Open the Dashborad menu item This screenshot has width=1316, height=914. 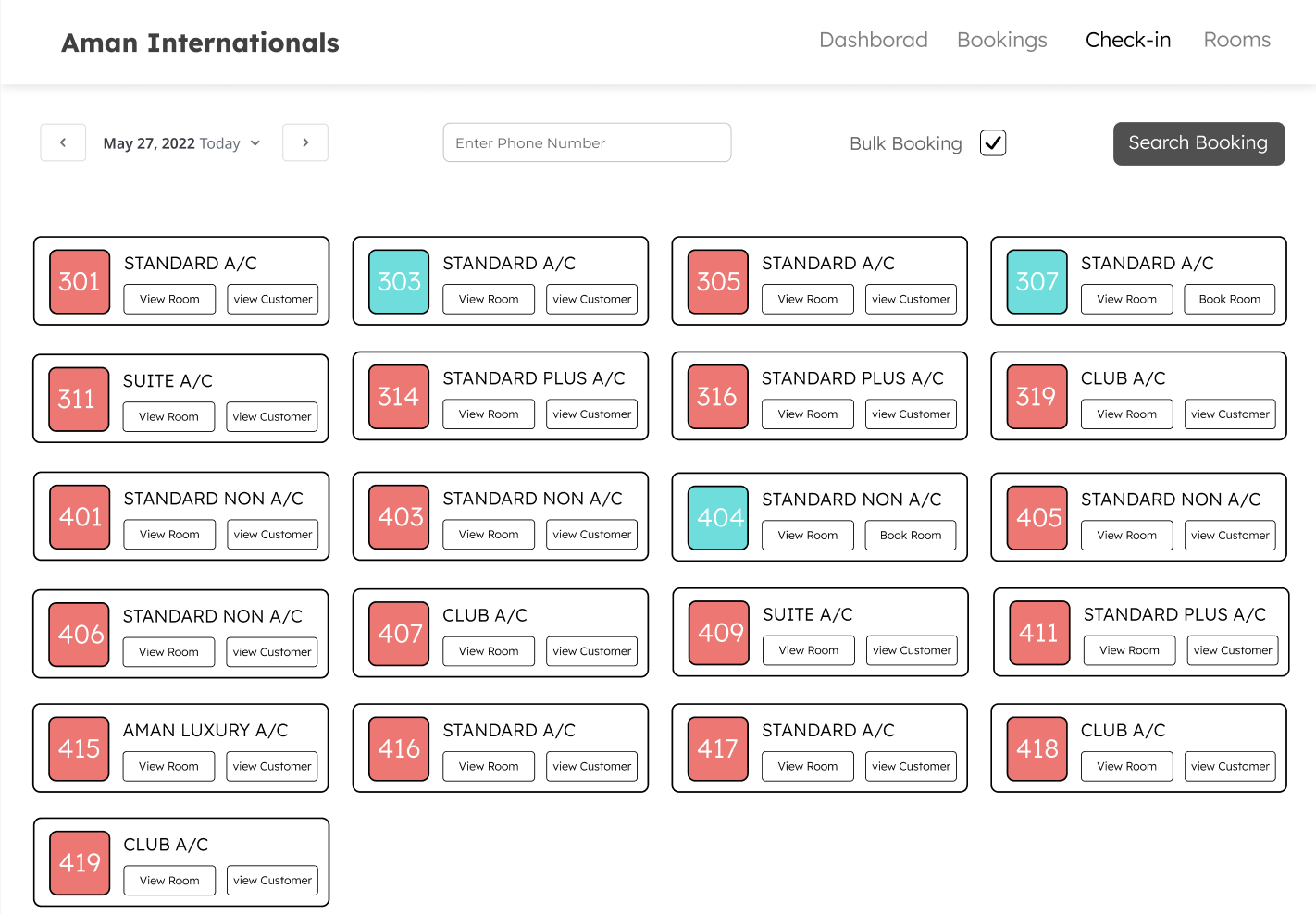point(873,41)
